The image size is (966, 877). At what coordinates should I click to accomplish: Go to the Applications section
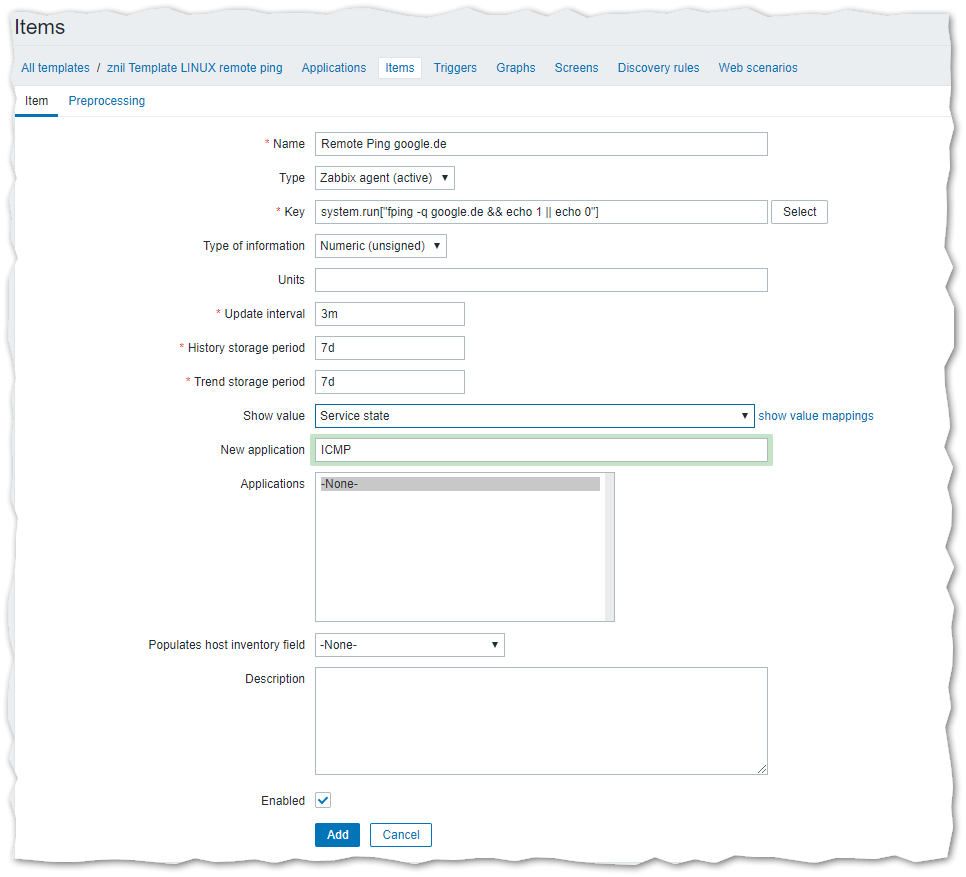(334, 68)
